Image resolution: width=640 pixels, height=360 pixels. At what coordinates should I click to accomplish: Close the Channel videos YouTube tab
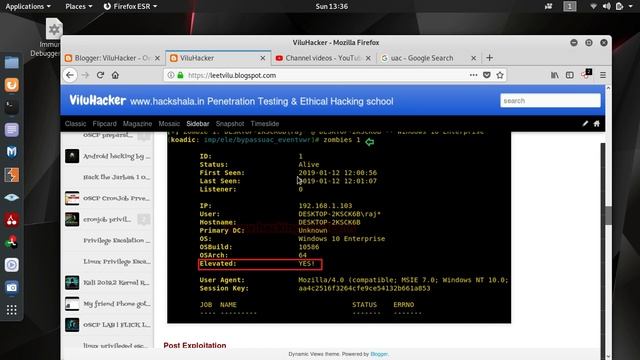368,58
